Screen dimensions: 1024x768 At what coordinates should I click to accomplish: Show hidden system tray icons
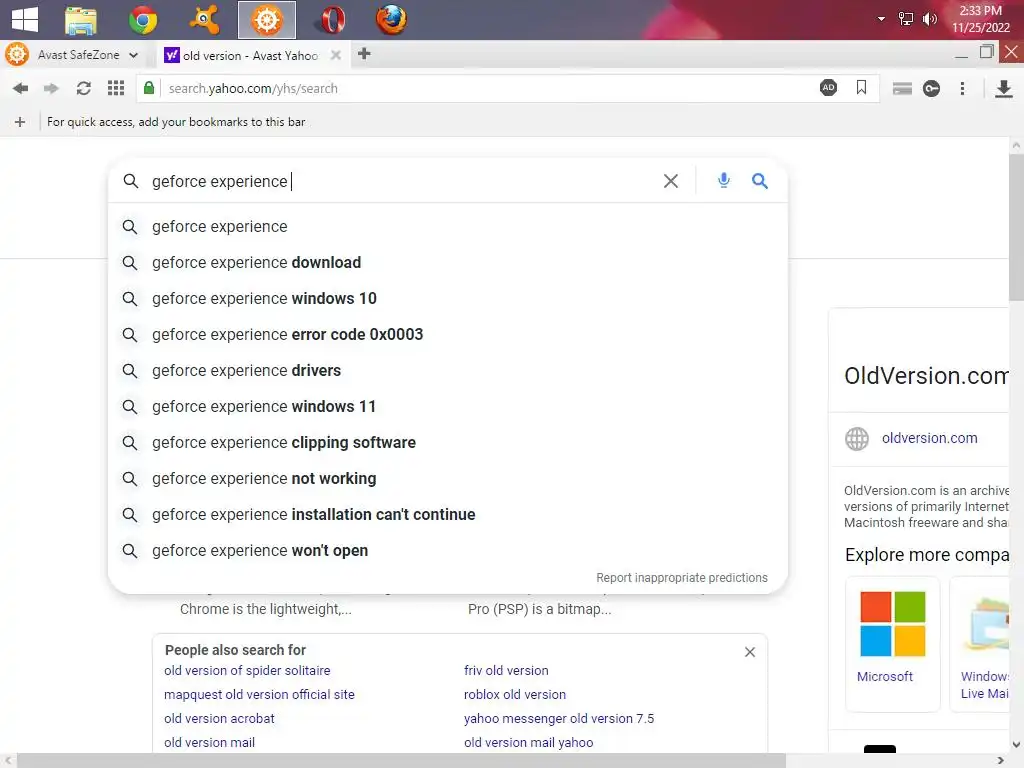[881, 19]
